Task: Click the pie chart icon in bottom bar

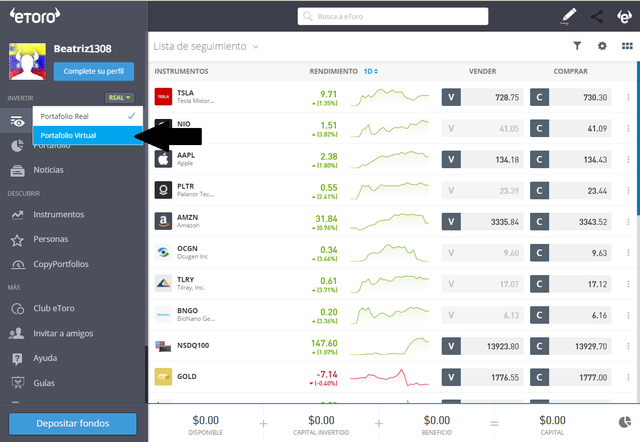Action: pyautogui.click(x=624, y=422)
